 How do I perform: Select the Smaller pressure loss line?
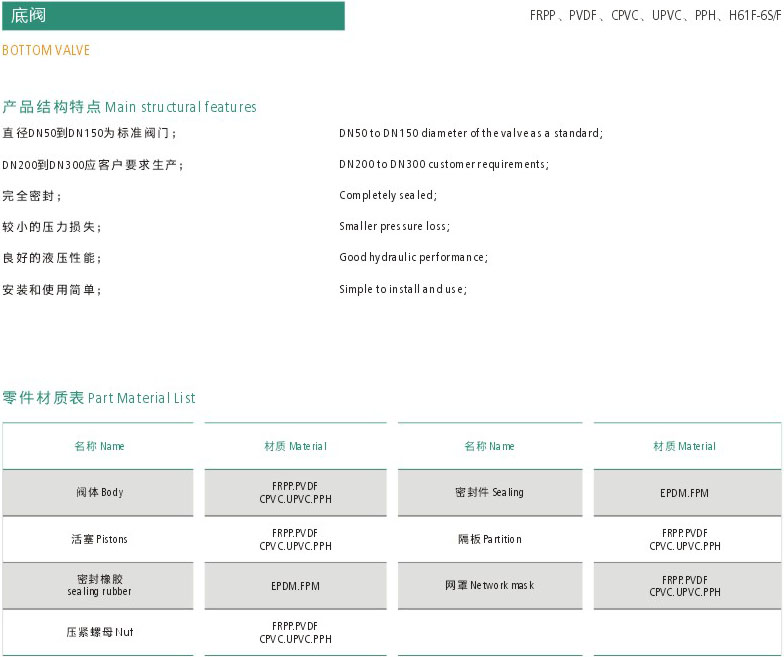coord(394,226)
